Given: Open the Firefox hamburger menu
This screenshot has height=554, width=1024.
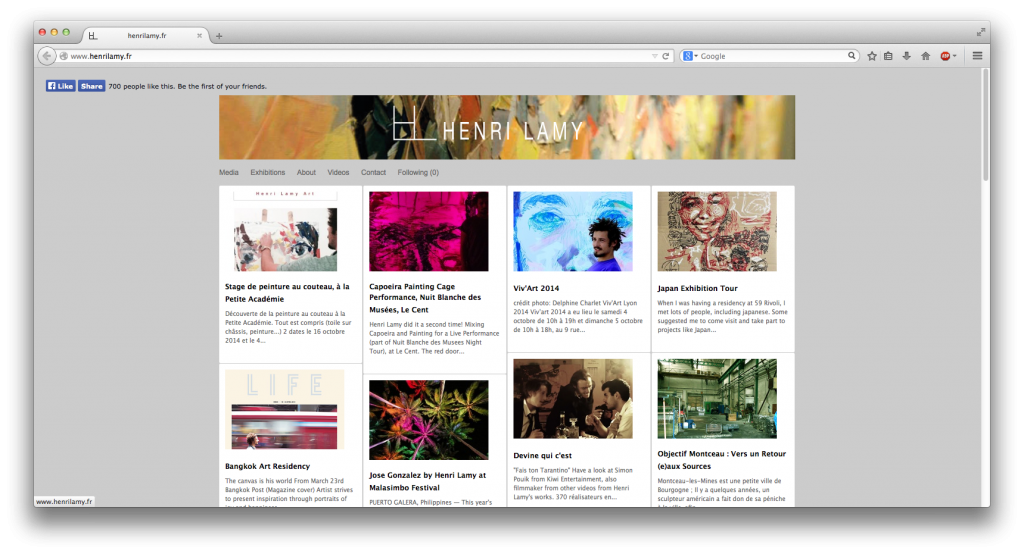Looking at the screenshot, I should tap(977, 56).
